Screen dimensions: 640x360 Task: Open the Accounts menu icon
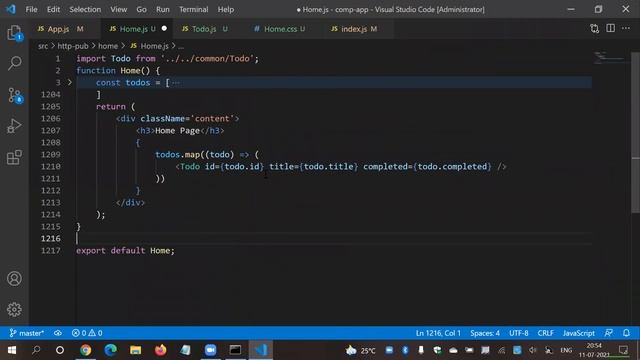[x=14, y=278]
